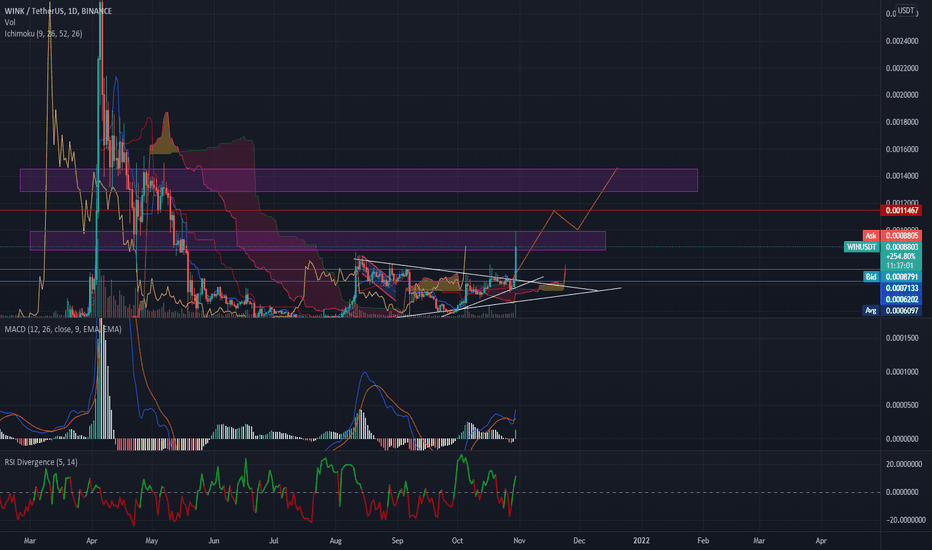Click the 0.0014000 price axis label
The width and height of the screenshot is (932, 550).
pyautogui.click(x=902, y=176)
